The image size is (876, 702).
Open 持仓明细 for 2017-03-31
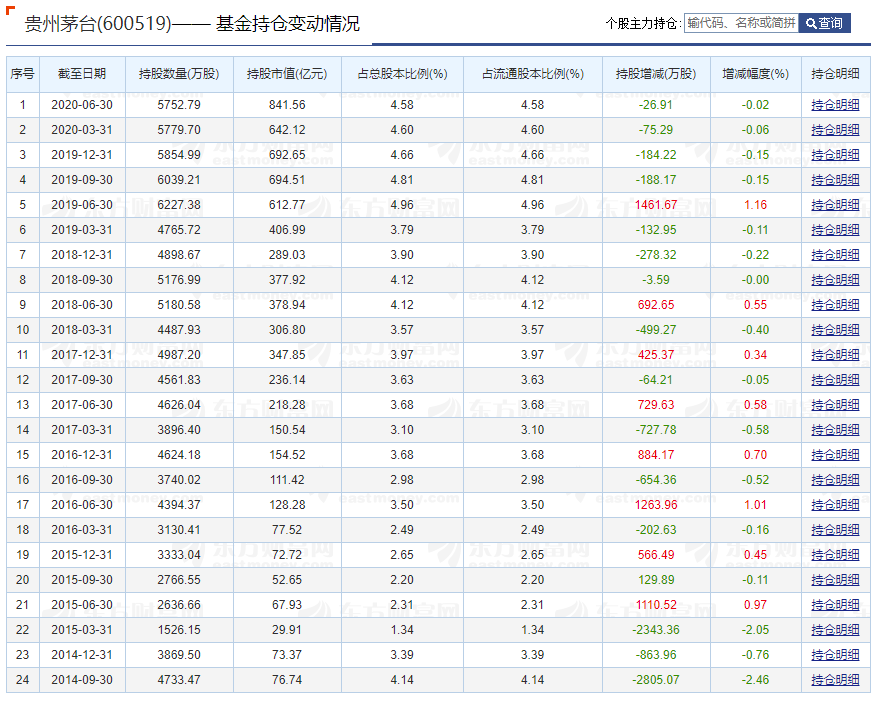tap(835, 430)
